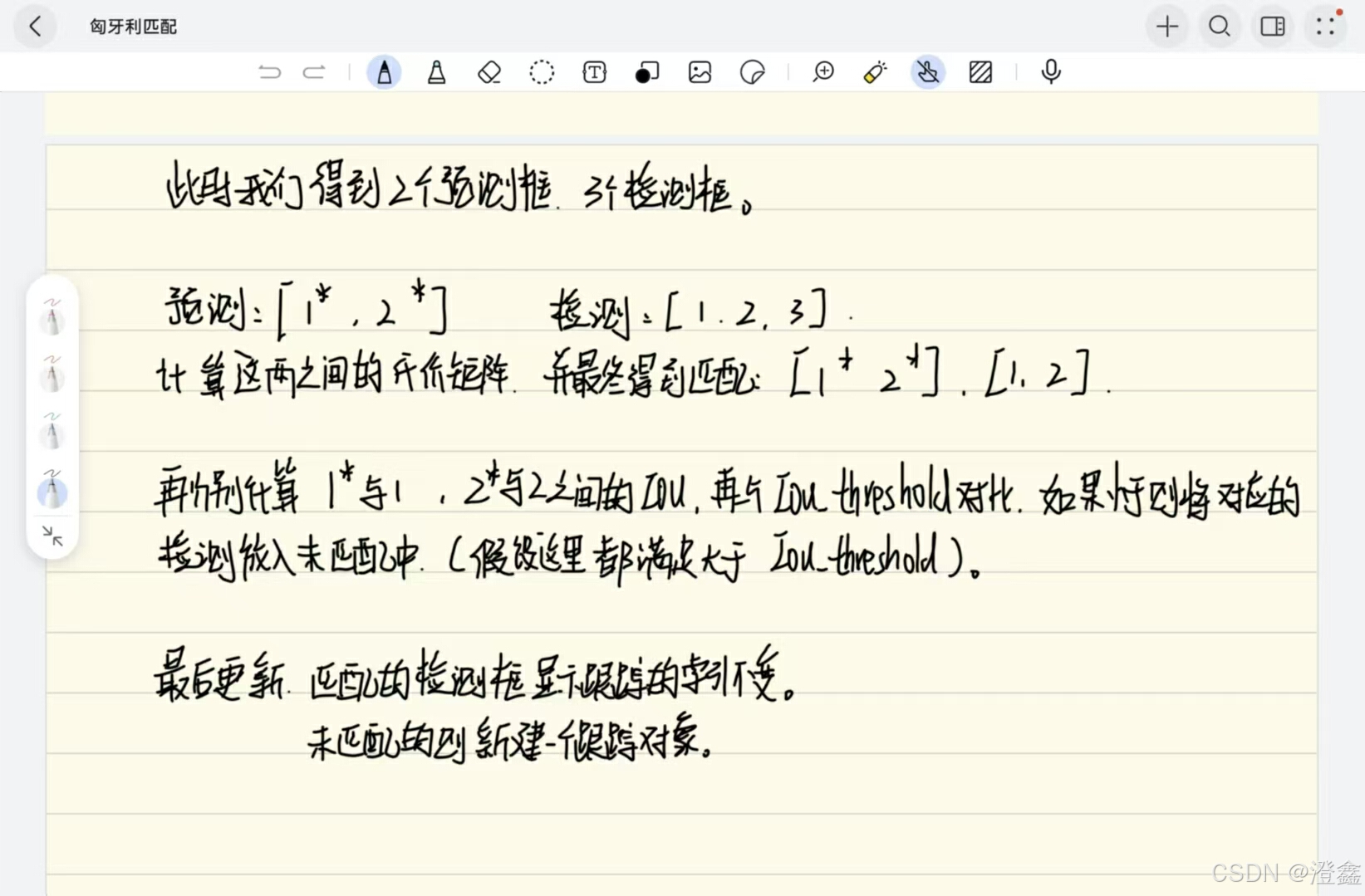Open the image insertion tool
This screenshot has width=1365, height=896.
[700, 72]
